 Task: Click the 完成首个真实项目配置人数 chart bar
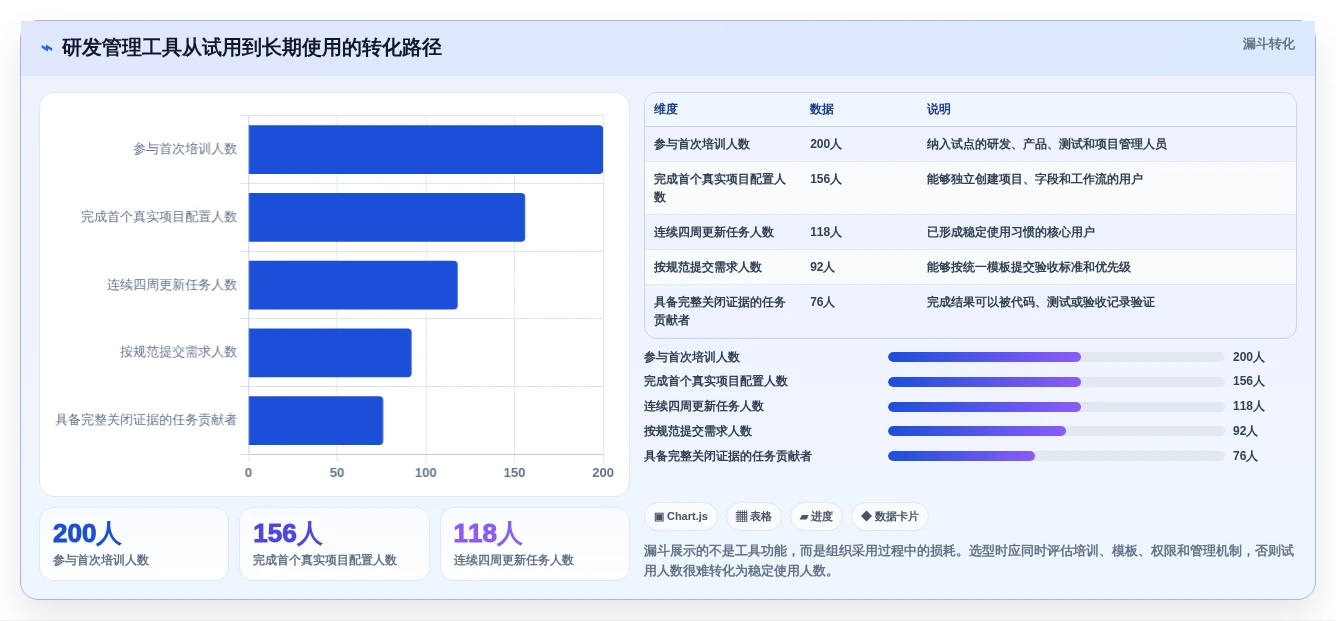(x=387, y=217)
